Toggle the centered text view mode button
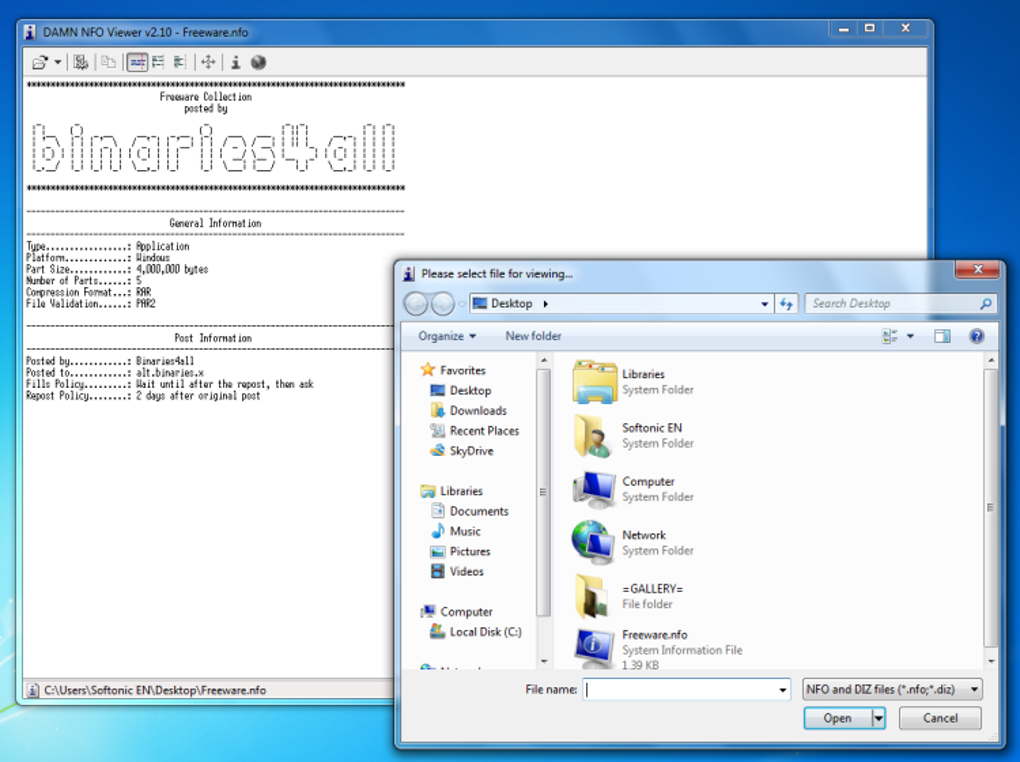 coord(137,62)
